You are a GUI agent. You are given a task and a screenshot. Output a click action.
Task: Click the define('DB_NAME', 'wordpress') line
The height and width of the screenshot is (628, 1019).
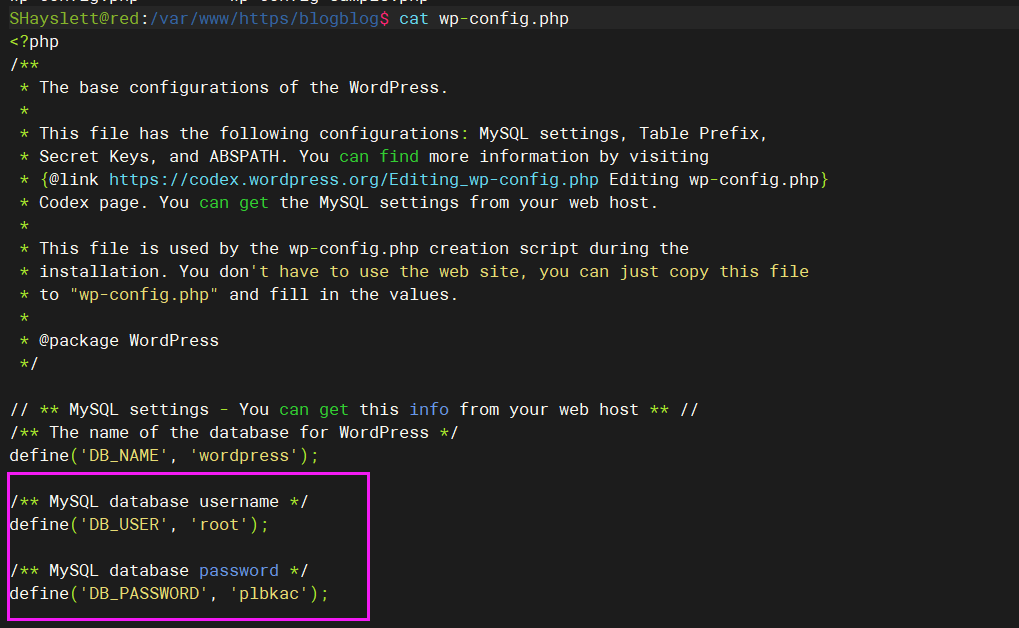tap(164, 456)
